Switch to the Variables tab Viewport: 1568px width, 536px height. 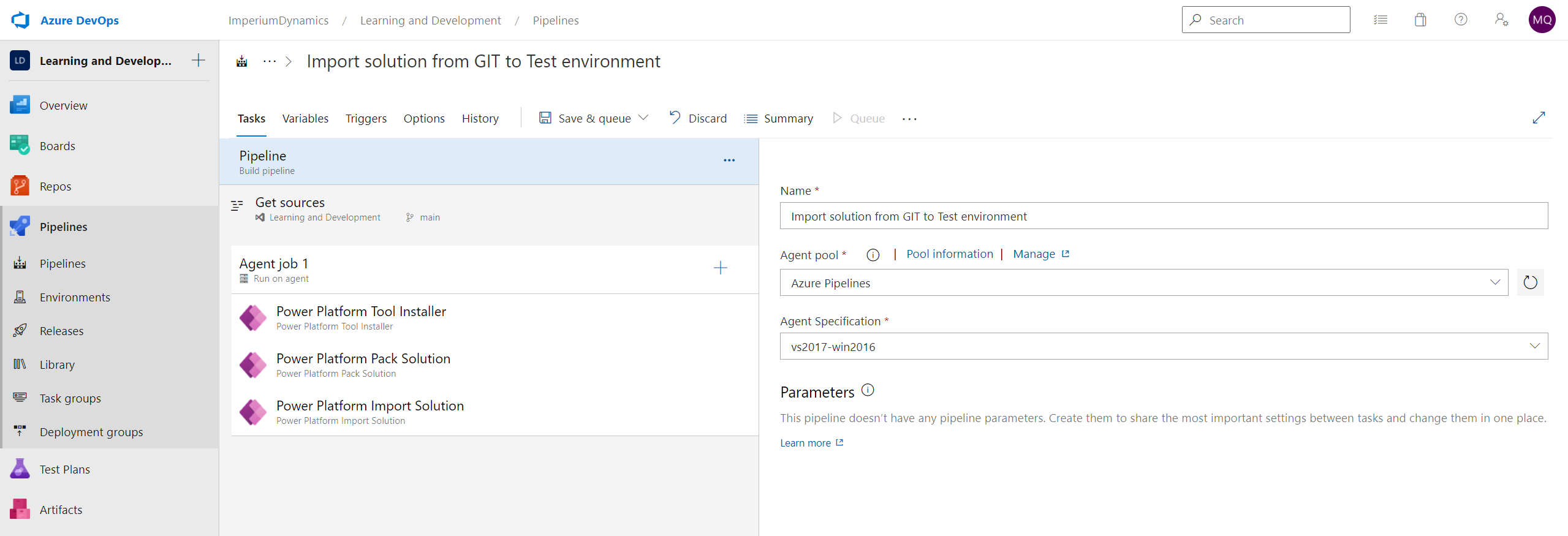pos(305,118)
